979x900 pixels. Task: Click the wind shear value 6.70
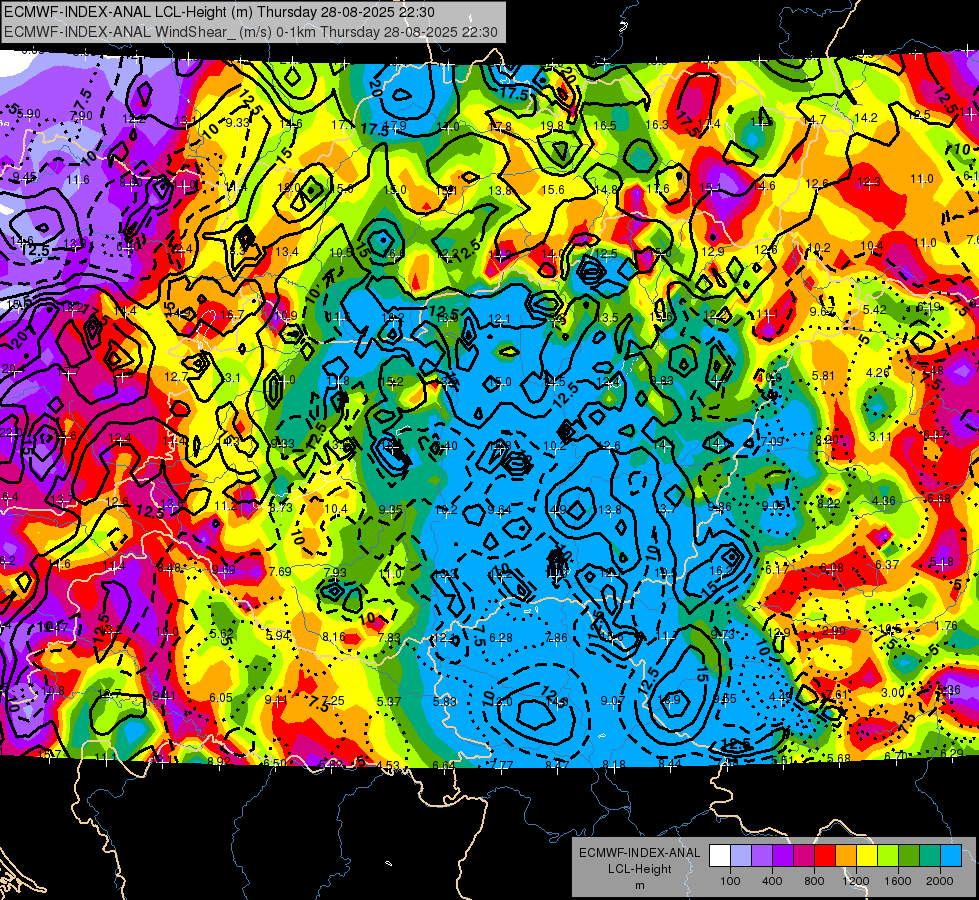point(895,756)
